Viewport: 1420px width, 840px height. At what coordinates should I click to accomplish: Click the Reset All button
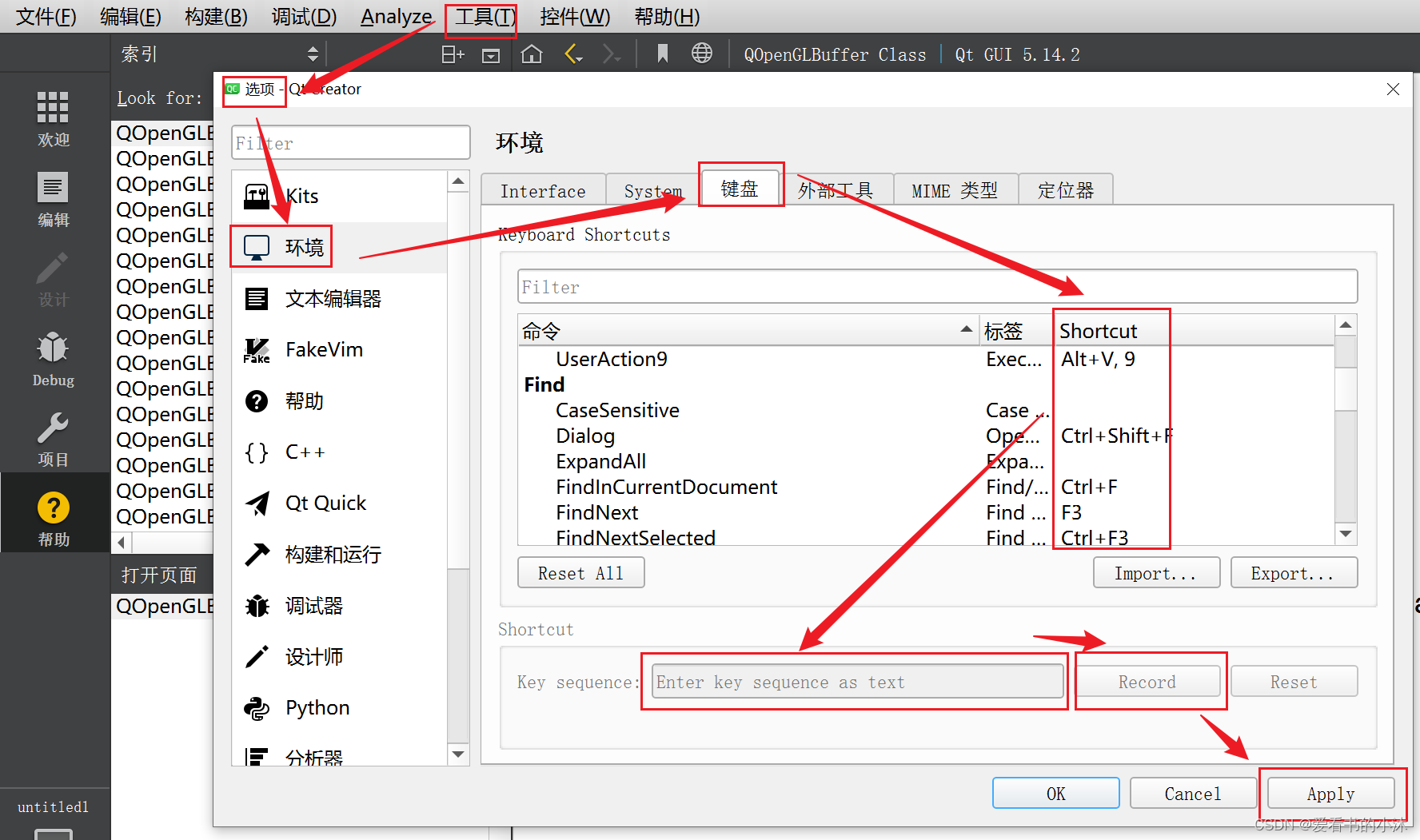[x=580, y=573]
